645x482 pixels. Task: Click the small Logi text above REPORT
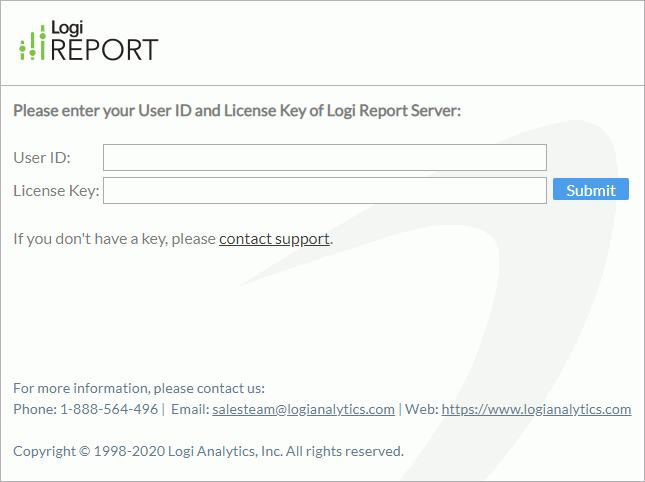(x=66, y=28)
